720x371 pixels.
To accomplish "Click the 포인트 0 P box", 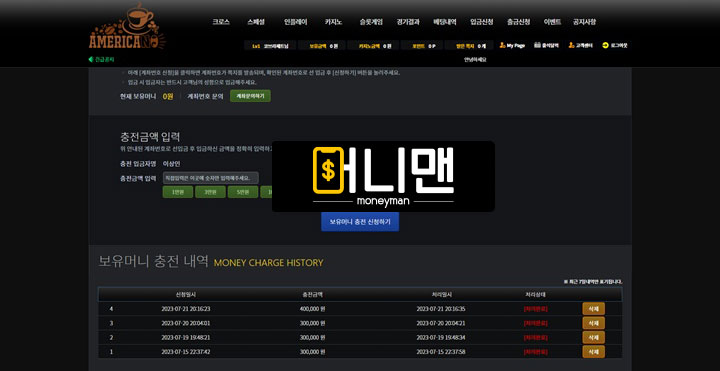I will point(422,45).
